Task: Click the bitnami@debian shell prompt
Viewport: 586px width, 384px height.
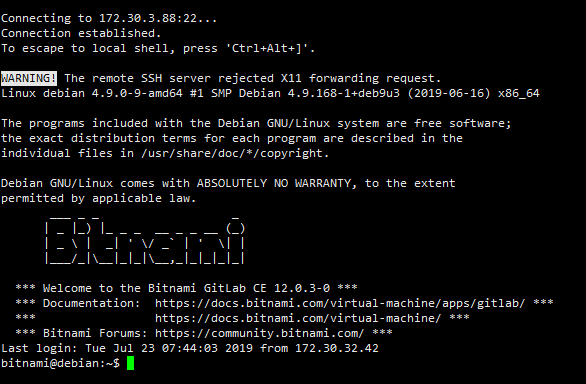Action: (60, 363)
